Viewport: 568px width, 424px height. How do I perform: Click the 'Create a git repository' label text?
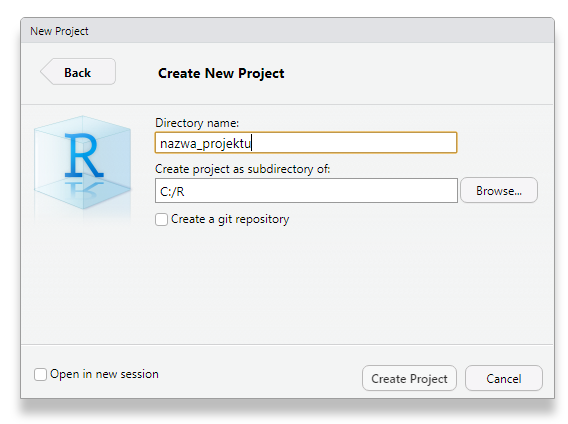click(x=230, y=219)
